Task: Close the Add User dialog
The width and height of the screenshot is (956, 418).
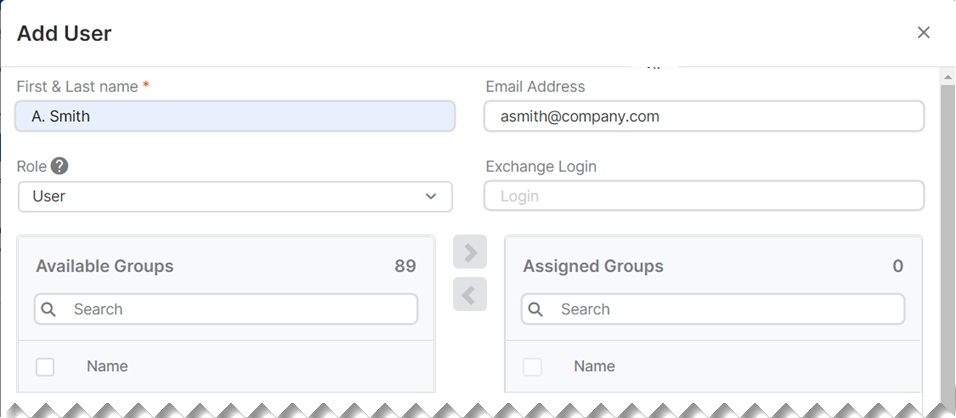Action: coord(924,33)
